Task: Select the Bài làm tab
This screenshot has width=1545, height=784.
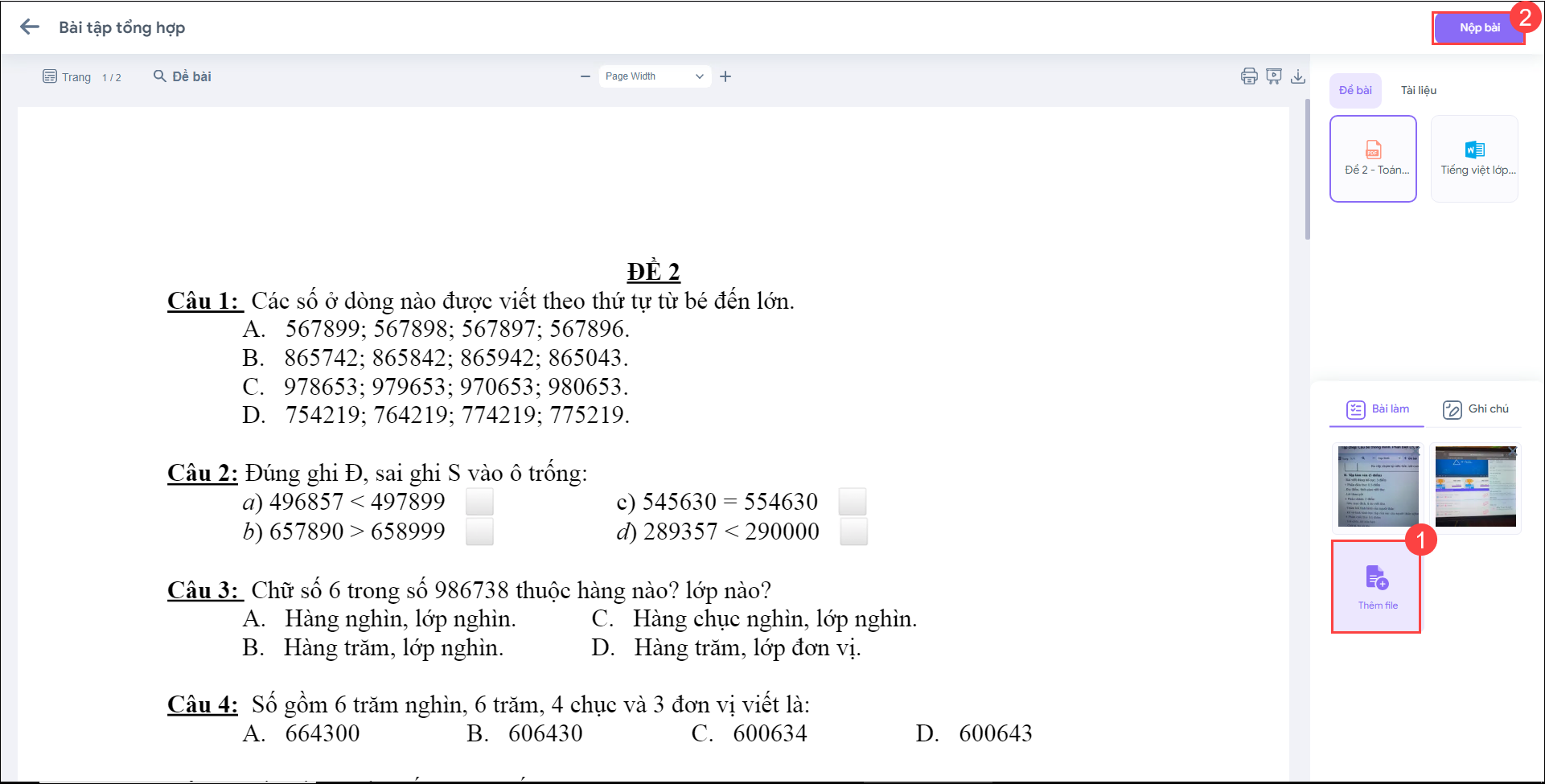Action: pos(1378,409)
